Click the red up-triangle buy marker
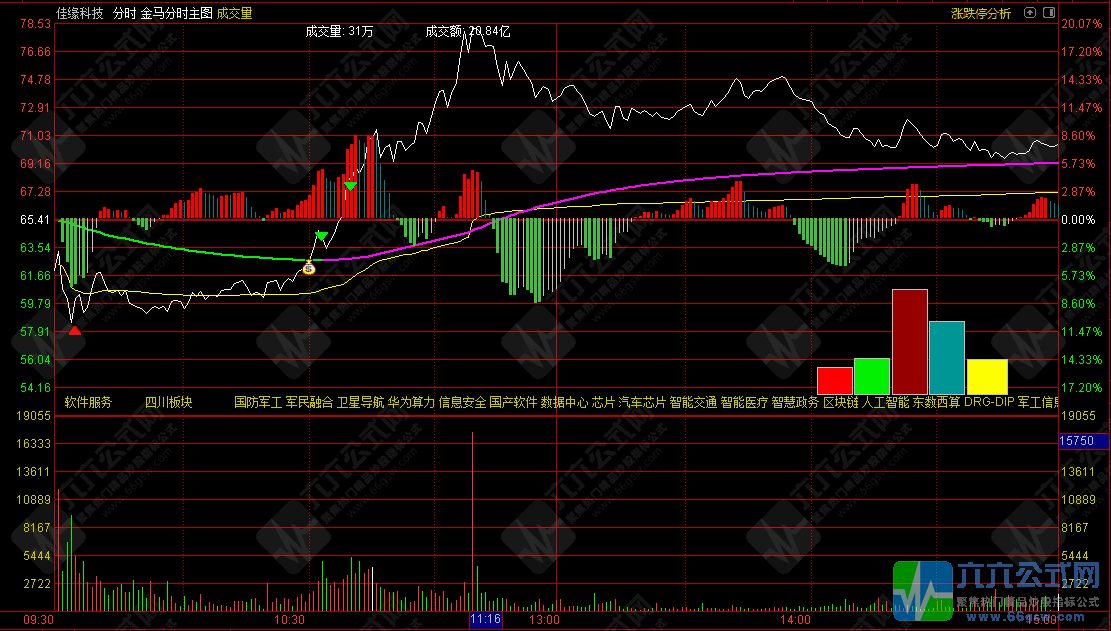The width and height of the screenshot is (1111, 631). tap(75, 329)
